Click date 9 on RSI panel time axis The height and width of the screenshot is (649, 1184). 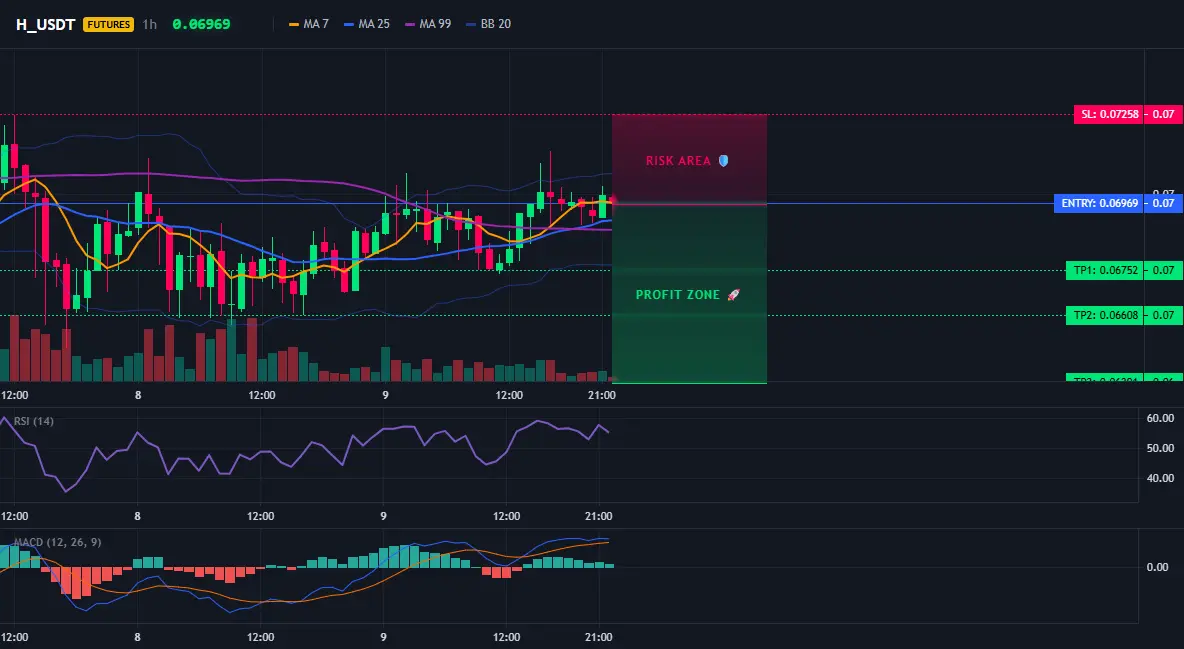[x=384, y=516]
